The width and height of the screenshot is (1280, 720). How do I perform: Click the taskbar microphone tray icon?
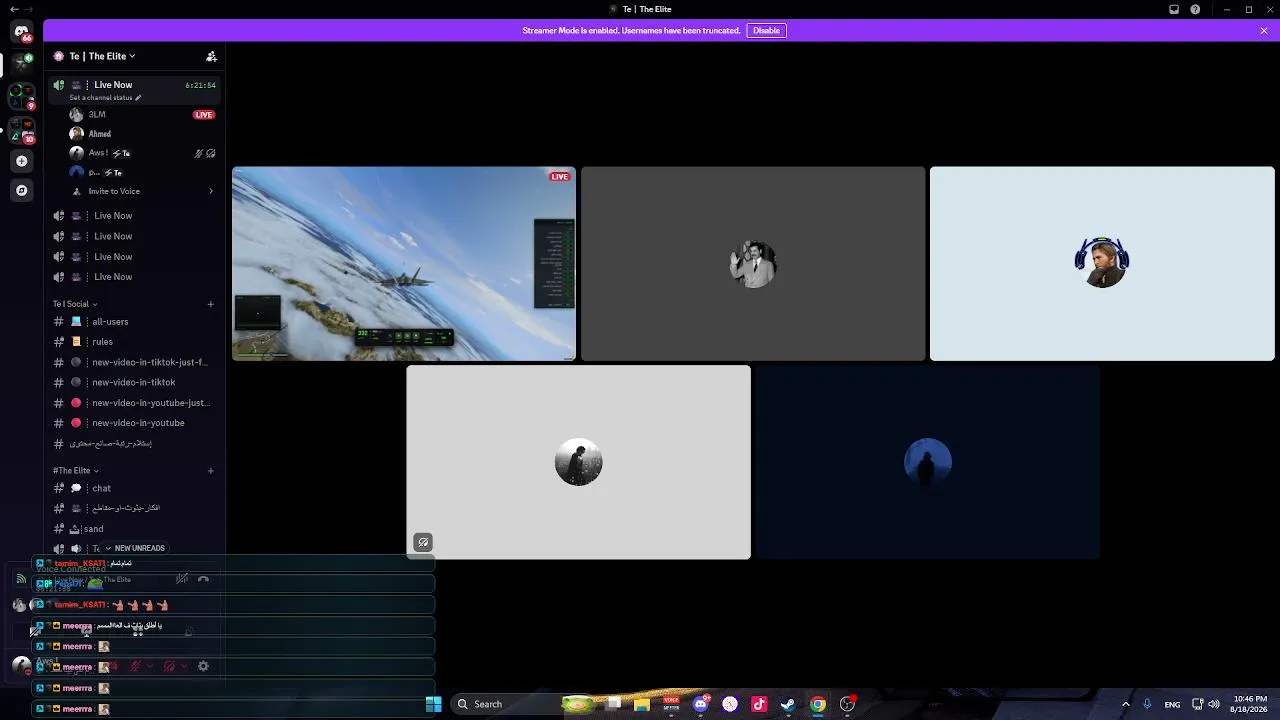(x=1147, y=704)
